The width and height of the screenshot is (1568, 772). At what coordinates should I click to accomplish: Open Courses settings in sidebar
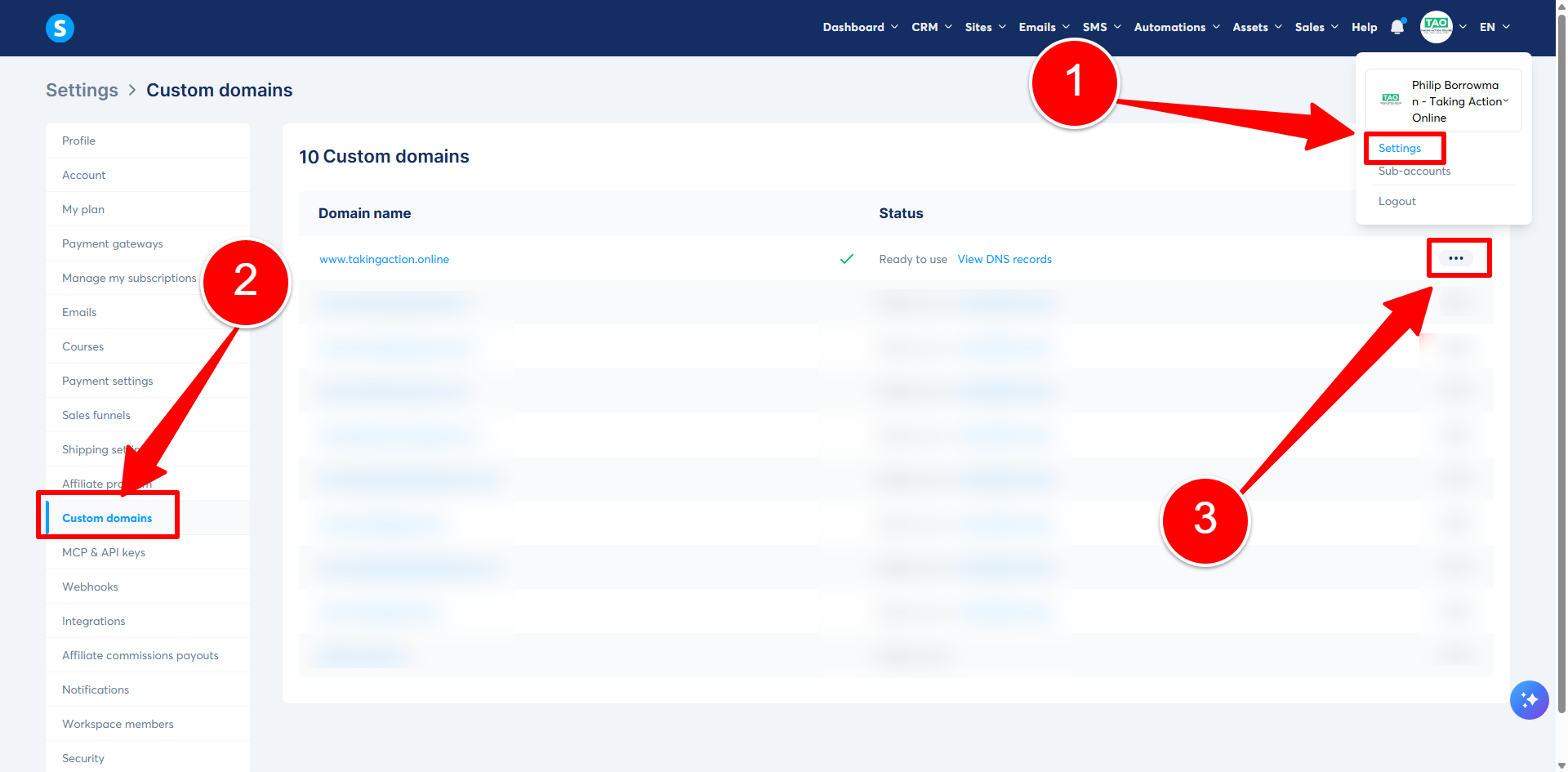pyautogui.click(x=148, y=346)
